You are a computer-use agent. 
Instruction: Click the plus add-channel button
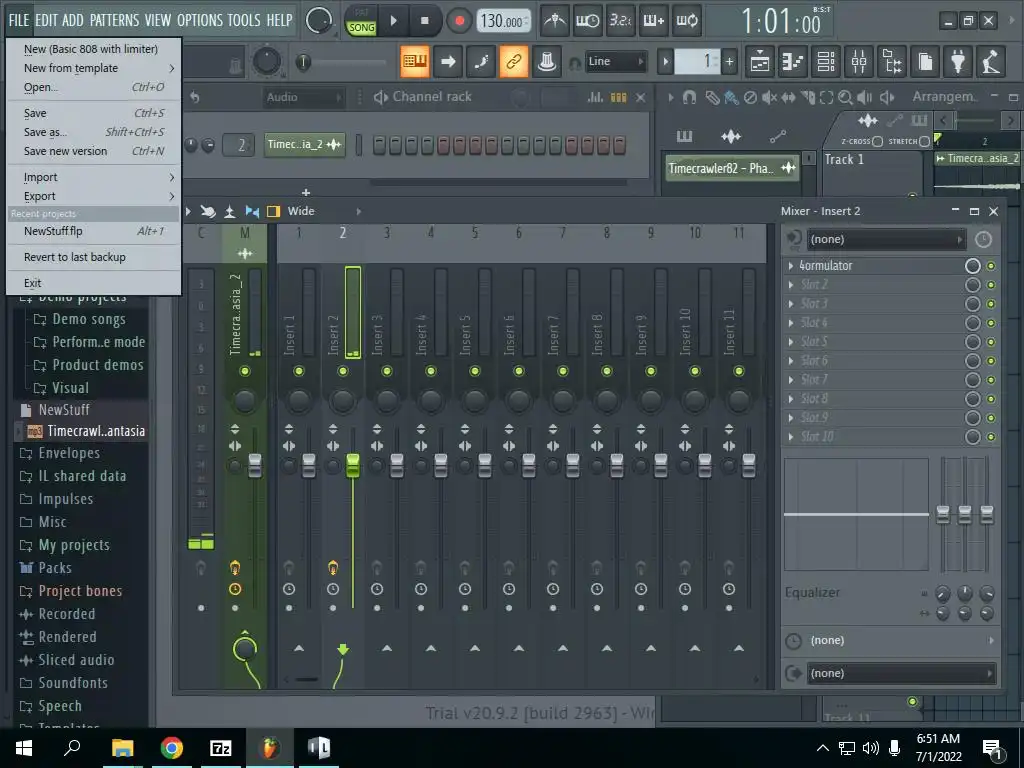306,193
